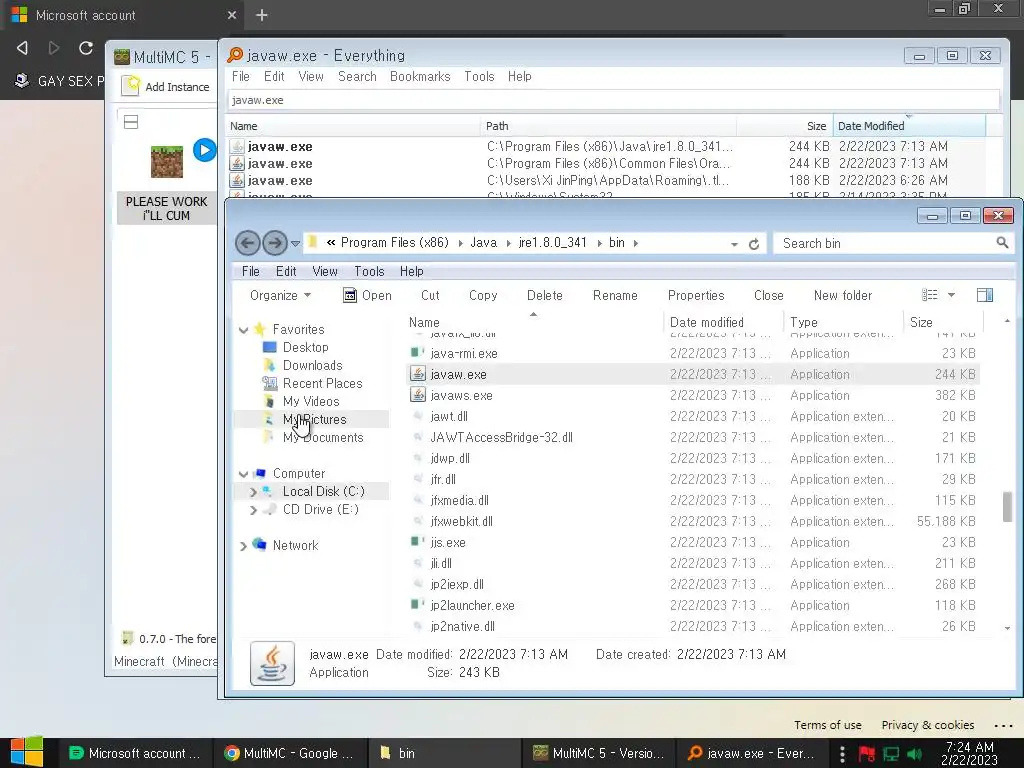Viewport: 1024px width, 768px height.
Task: Select My Videos in Favorites
Action: coord(311,401)
